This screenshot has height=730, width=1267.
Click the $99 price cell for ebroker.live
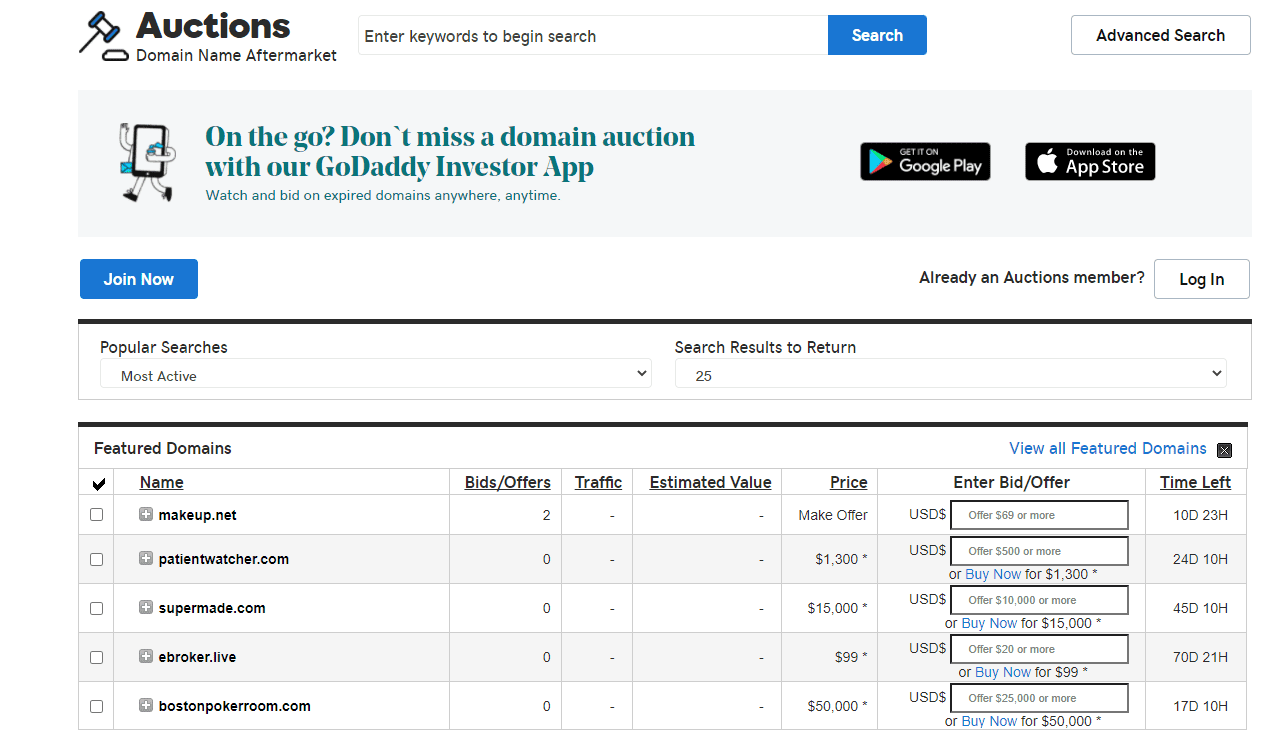[852, 657]
